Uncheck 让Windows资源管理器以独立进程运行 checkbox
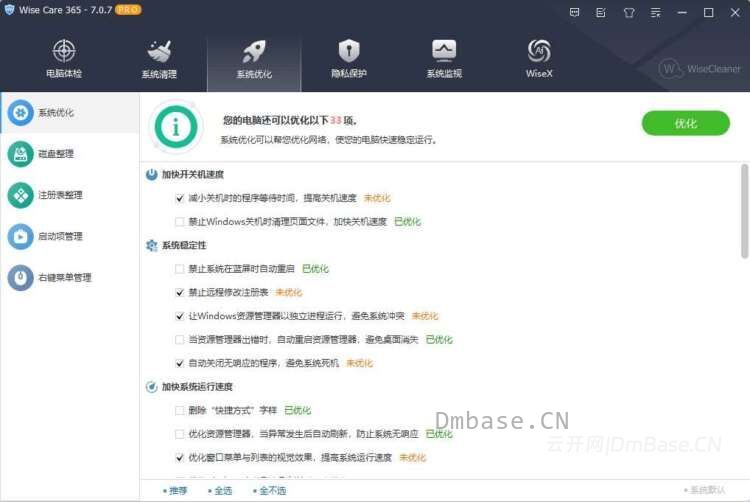750x502 pixels. point(179,316)
